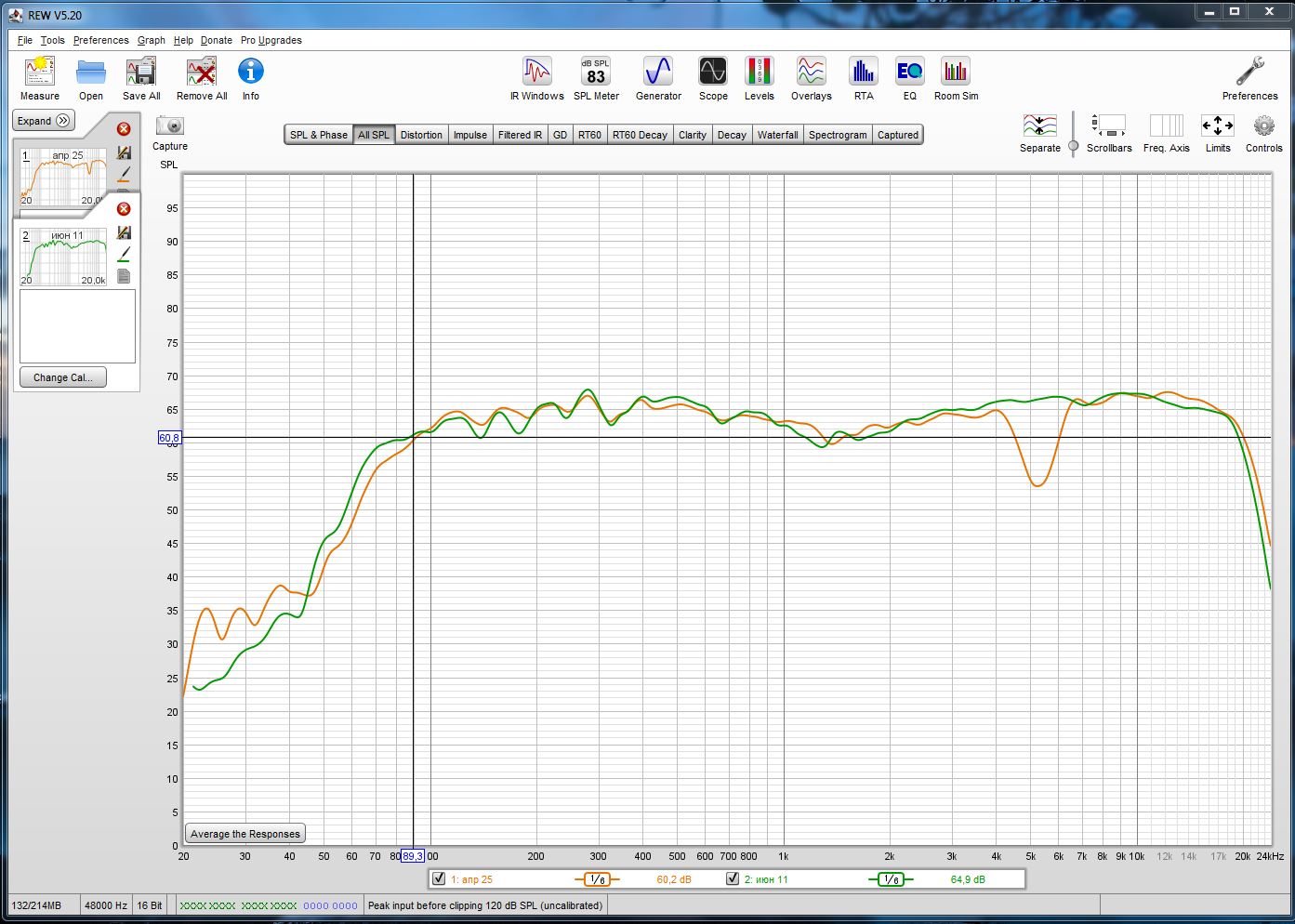
Task: Uncheck trace 2 июн 11 checkbox
Action: pyautogui.click(x=733, y=878)
